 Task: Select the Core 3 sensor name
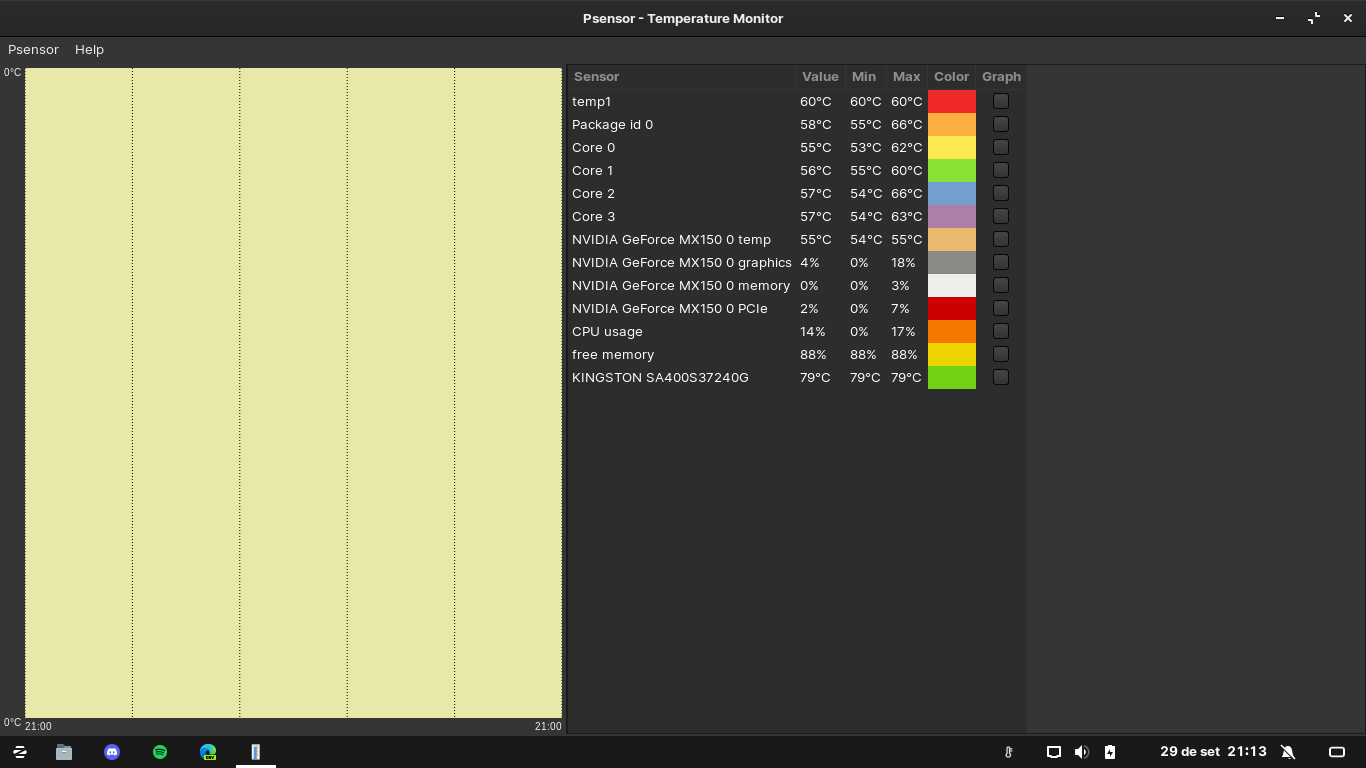click(x=593, y=216)
